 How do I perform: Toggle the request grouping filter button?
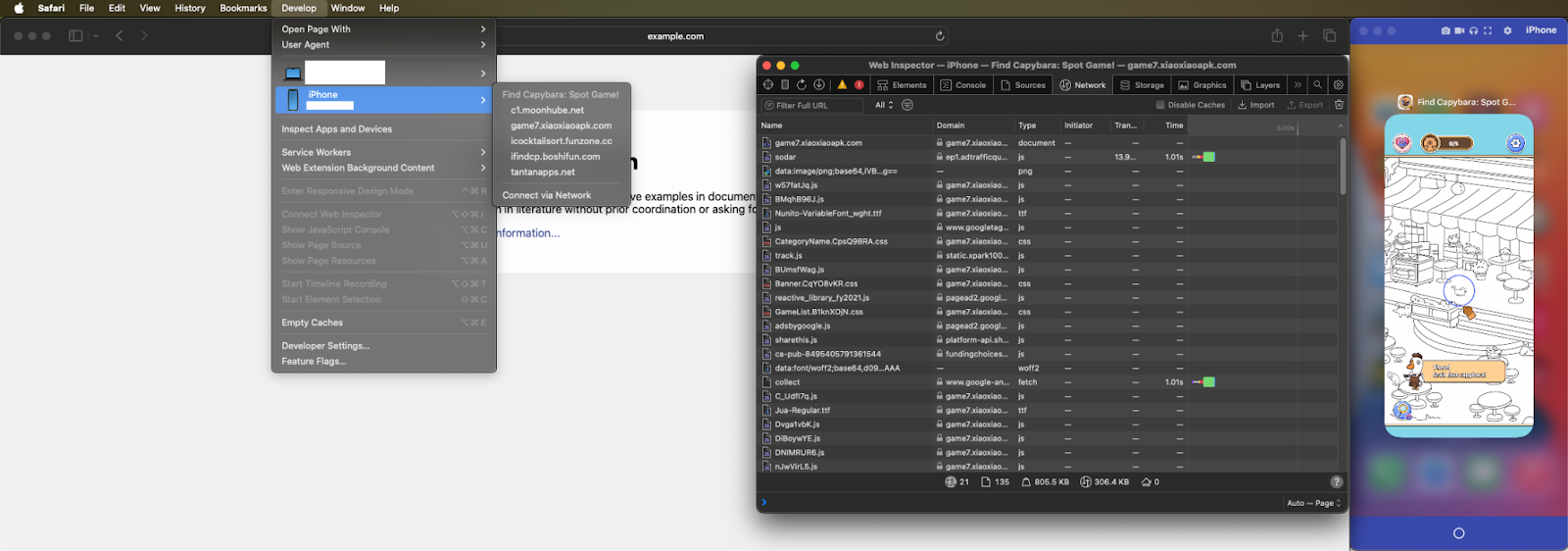click(907, 105)
